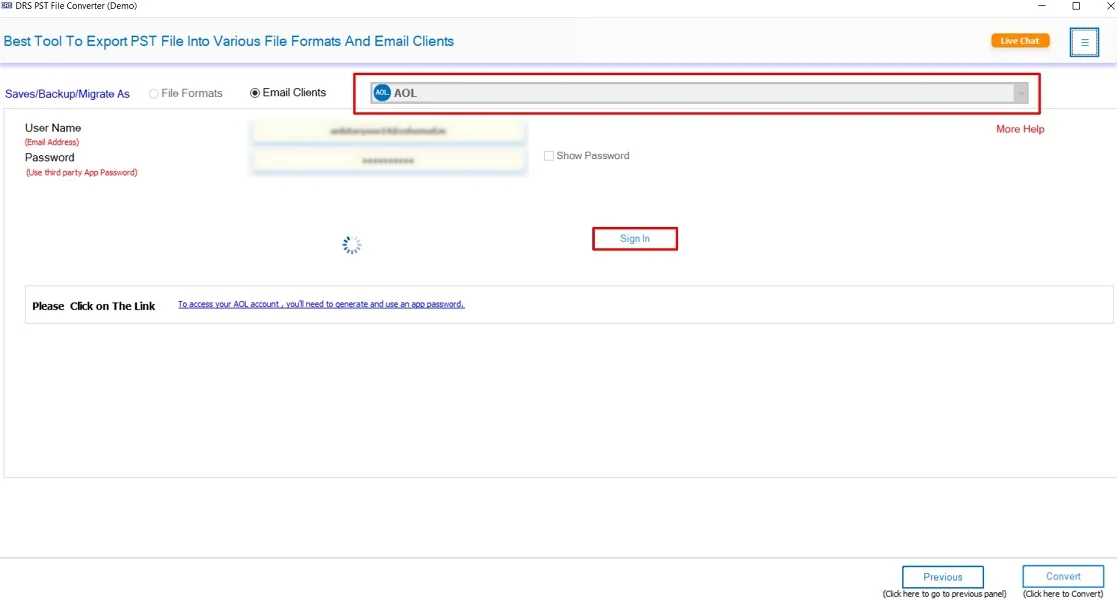This screenshot has height=600, width=1117.
Task: Open the More Help link
Action: pyautogui.click(x=1020, y=129)
